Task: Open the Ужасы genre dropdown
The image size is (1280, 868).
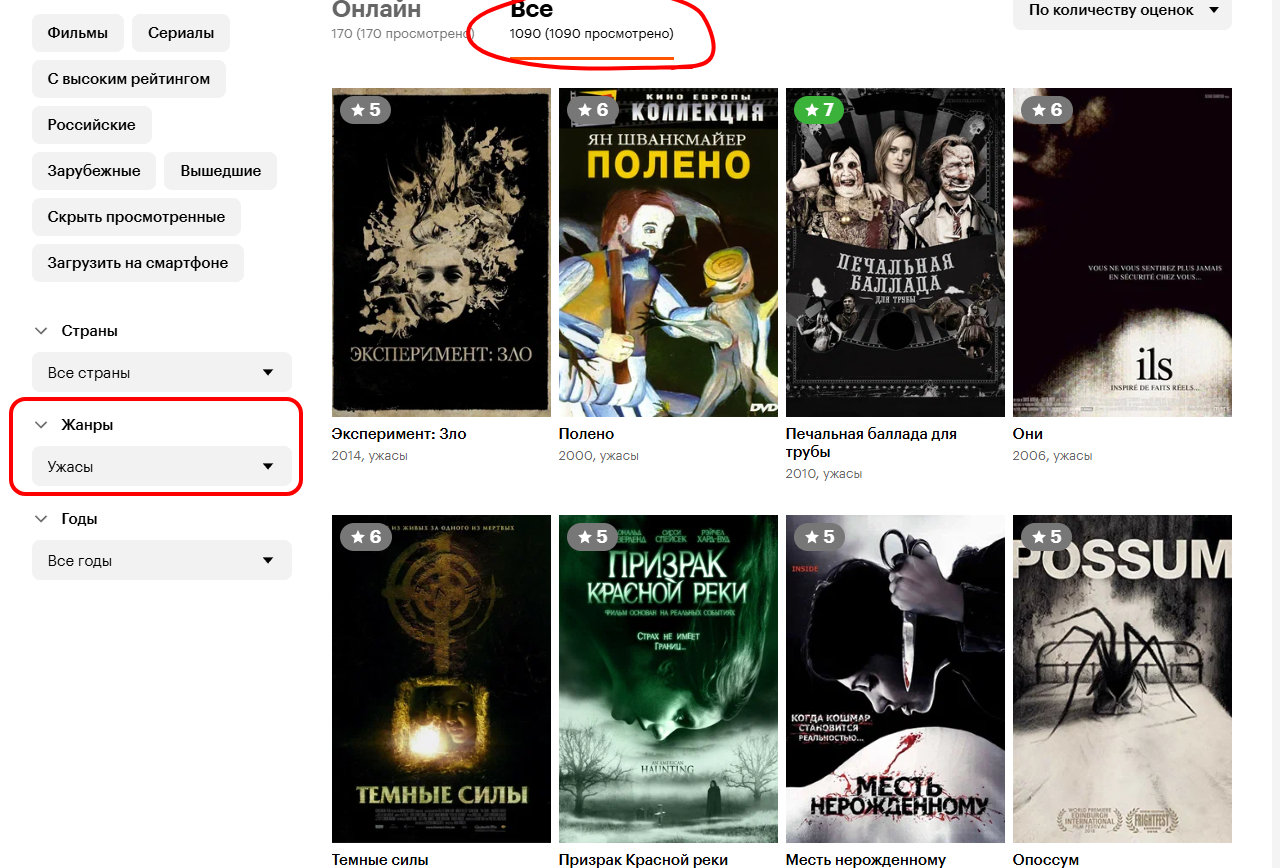Action: point(162,466)
